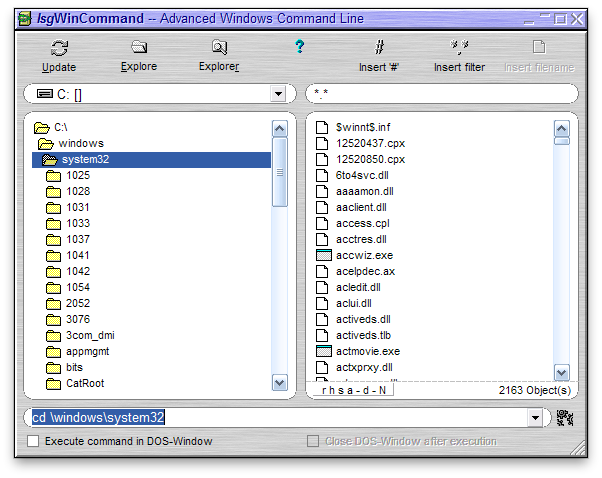Viewport: 602px width, 478px height.
Task: Click the Insert filter asterisks icon
Action: click(x=459, y=47)
